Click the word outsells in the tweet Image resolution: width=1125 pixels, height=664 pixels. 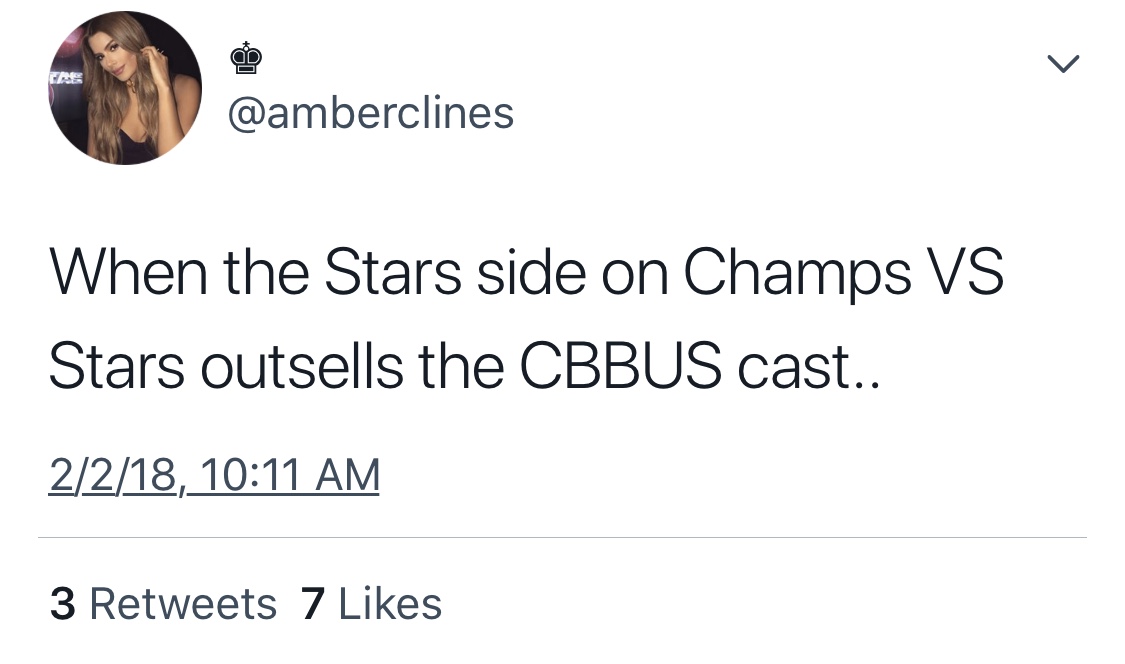point(301,366)
